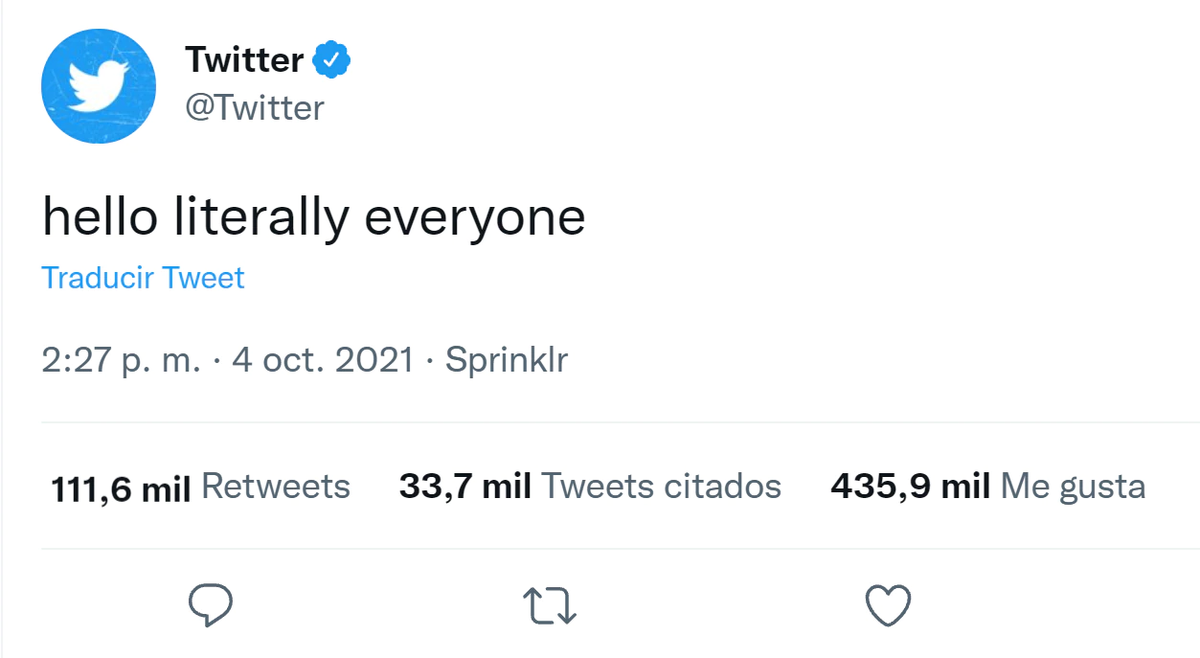
Task: Click the 435,9 mil likes count
Action: (x=910, y=487)
